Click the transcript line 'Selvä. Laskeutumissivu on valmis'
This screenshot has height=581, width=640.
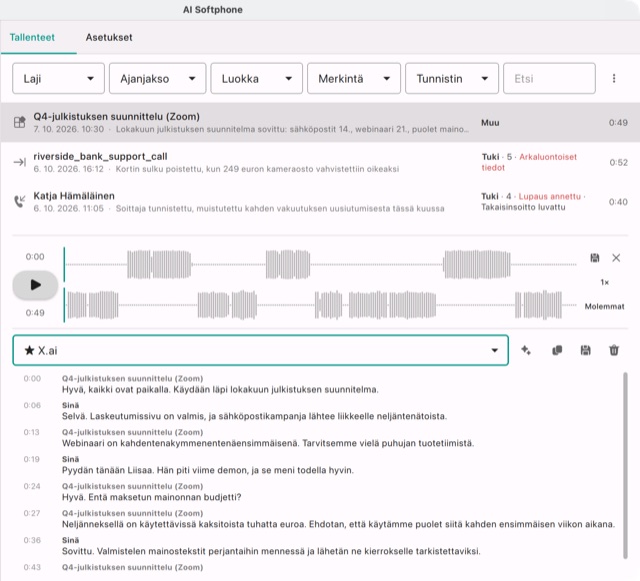pos(254,416)
